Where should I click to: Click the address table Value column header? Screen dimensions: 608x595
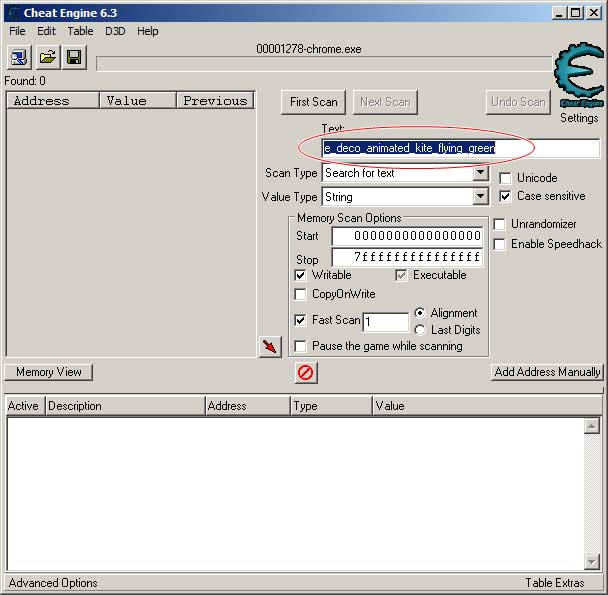tap(487, 406)
